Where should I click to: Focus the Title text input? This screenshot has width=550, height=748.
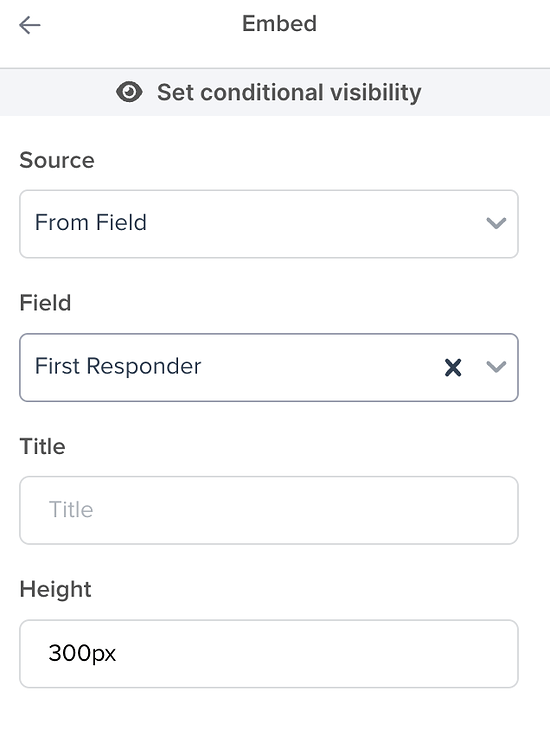269,510
